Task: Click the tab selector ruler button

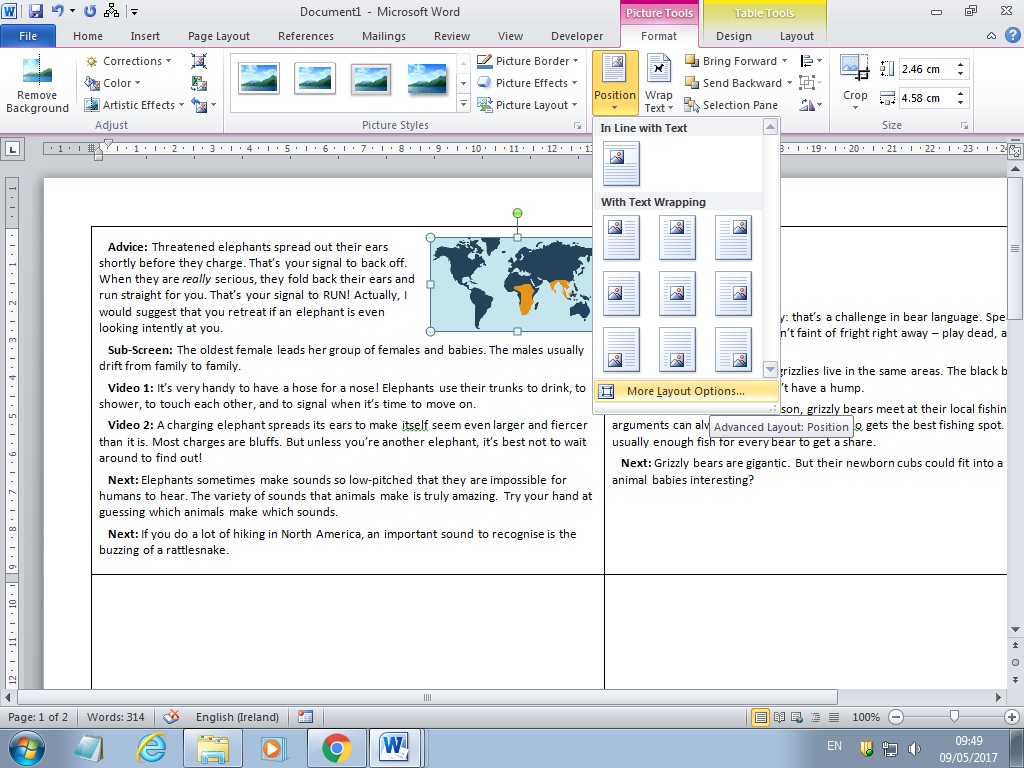Action: point(12,149)
